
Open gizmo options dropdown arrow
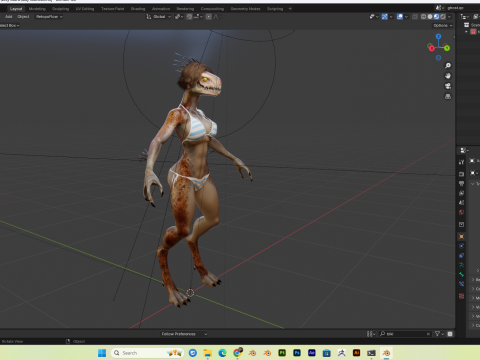pos(391,17)
